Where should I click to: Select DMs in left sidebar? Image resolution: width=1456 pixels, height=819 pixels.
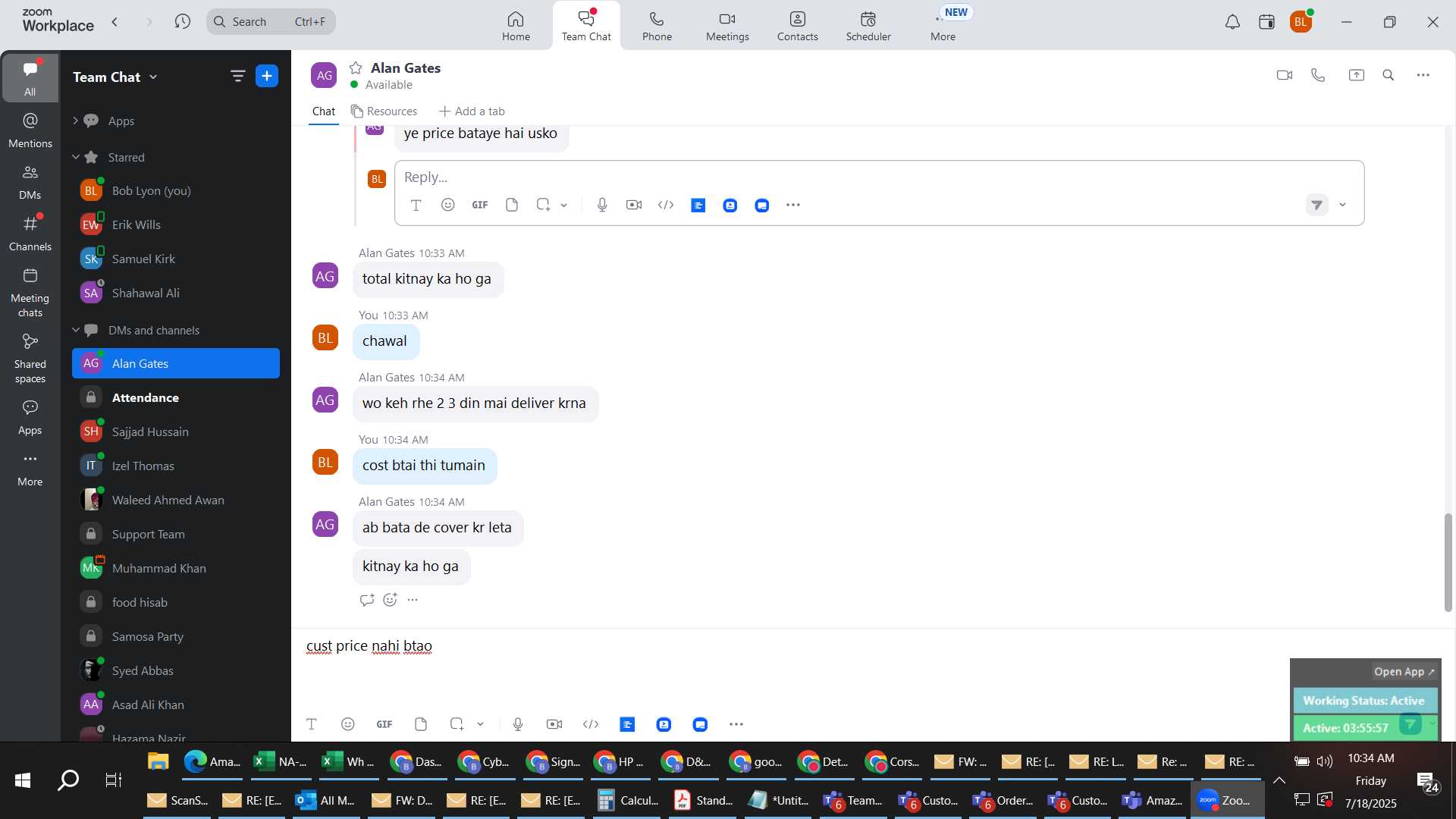[x=30, y=182]
